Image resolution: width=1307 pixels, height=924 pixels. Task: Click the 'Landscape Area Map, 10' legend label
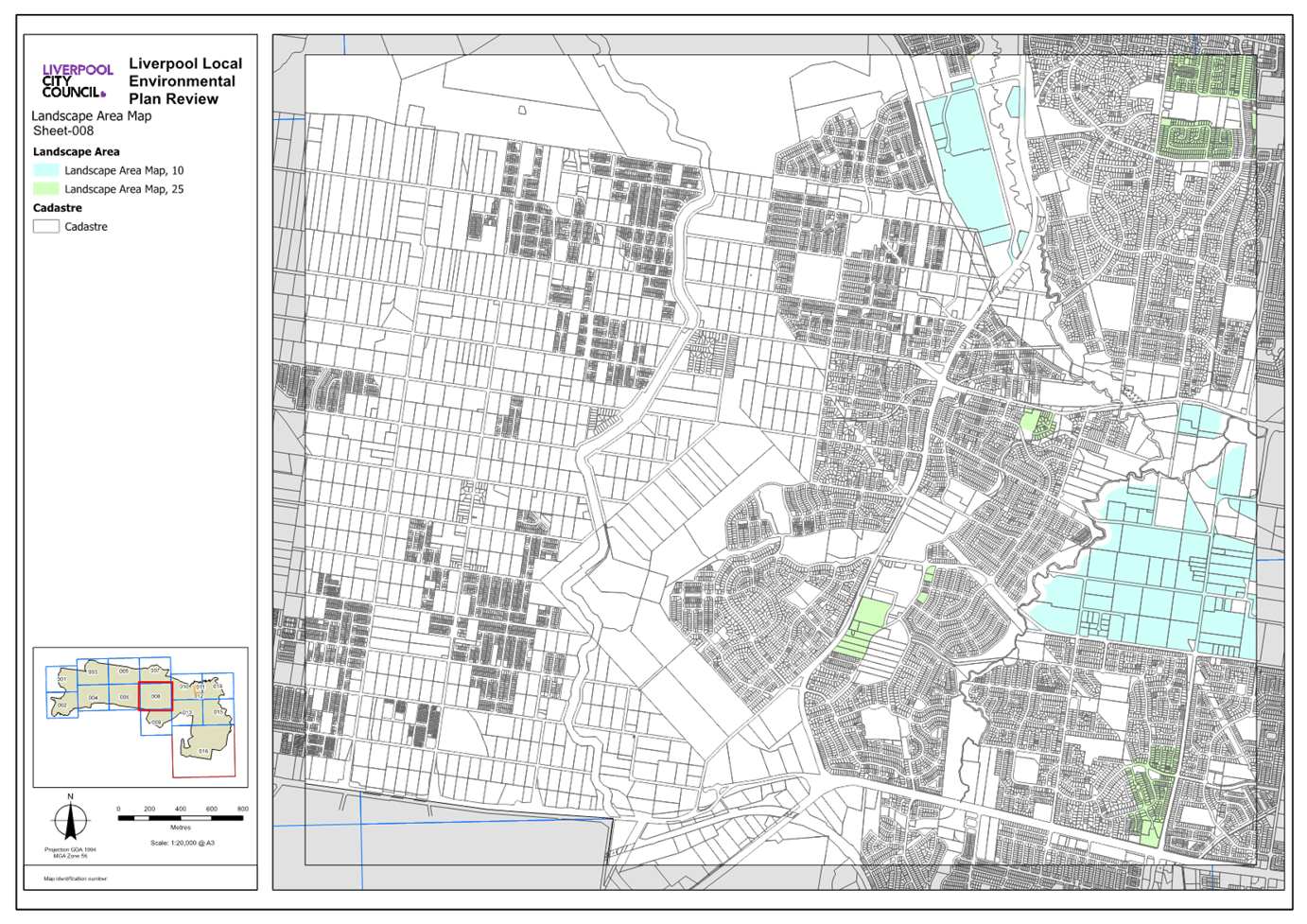[124, 170]
